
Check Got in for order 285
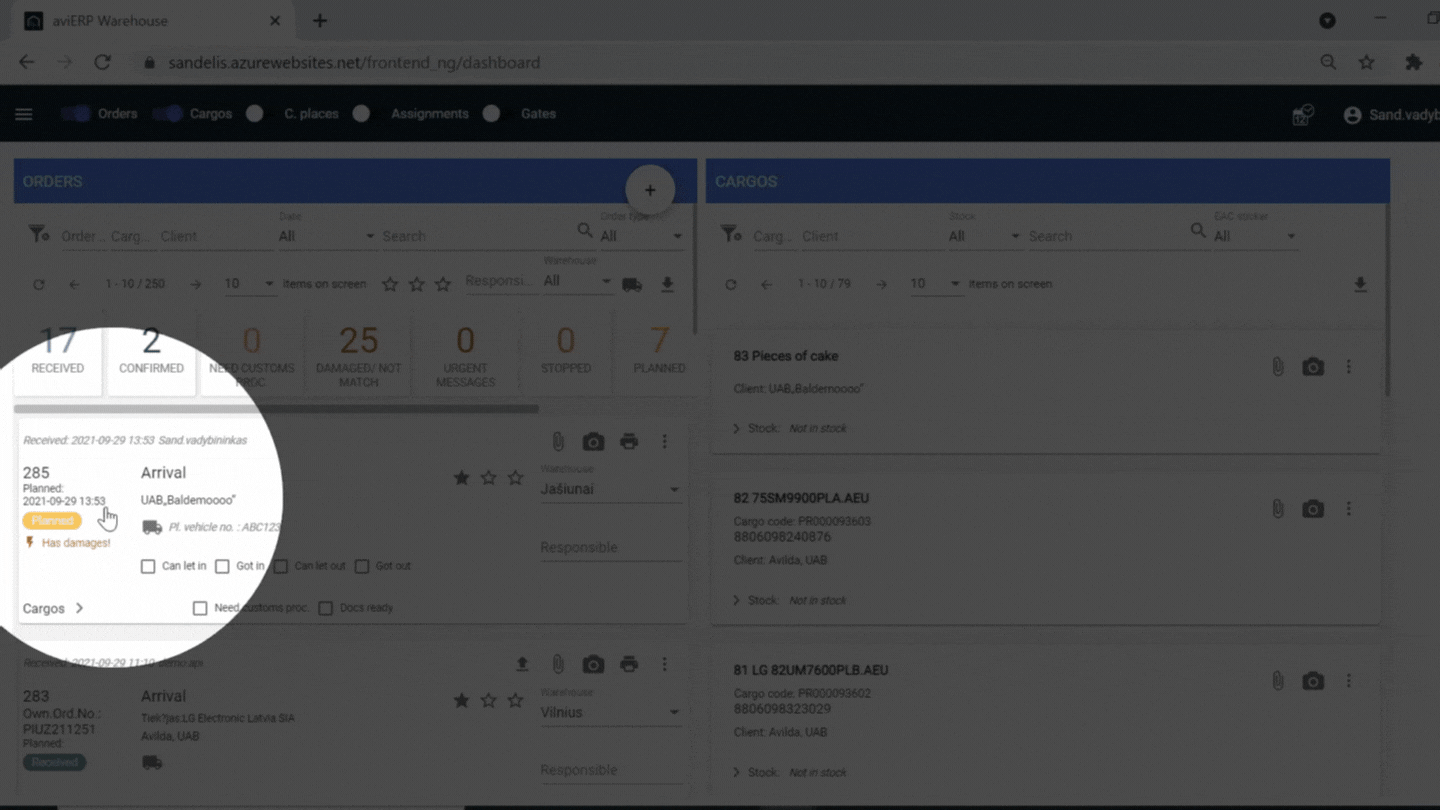click(x=222, y=566)
